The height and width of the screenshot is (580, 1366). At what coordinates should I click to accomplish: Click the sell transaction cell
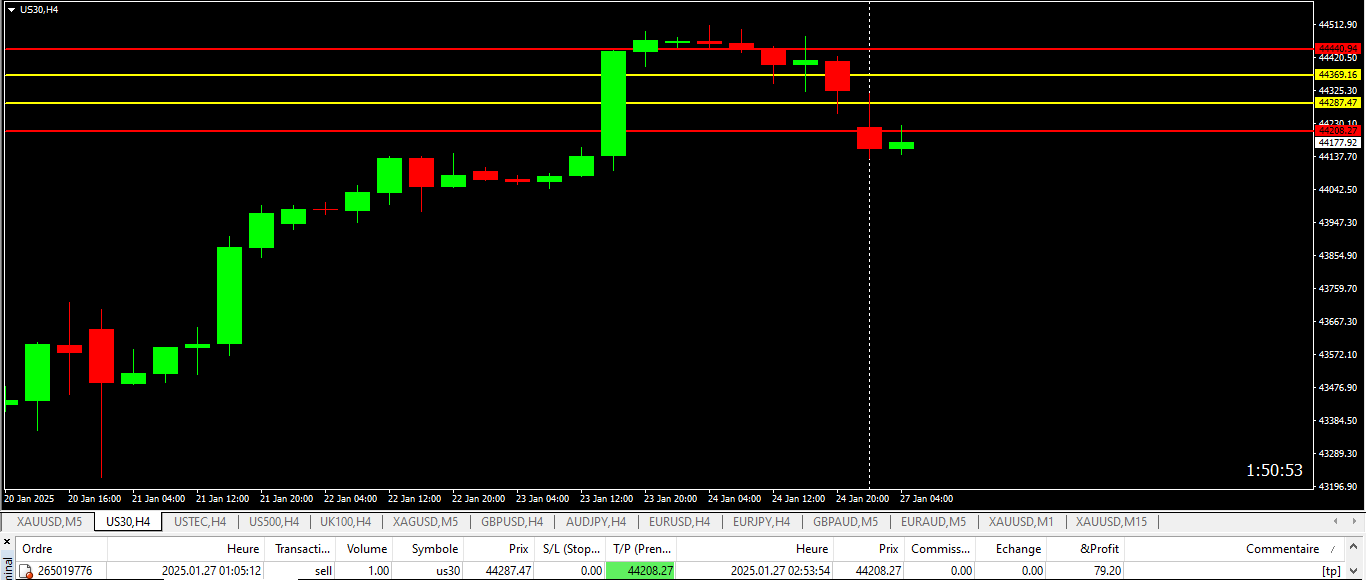tap(302, 571)
